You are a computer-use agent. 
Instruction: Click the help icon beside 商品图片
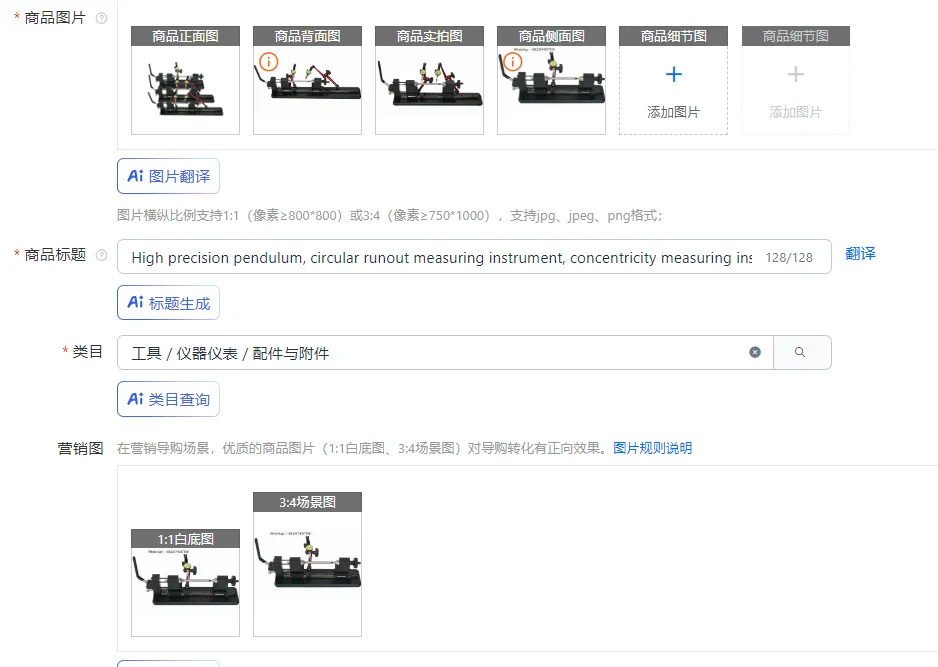102,18
